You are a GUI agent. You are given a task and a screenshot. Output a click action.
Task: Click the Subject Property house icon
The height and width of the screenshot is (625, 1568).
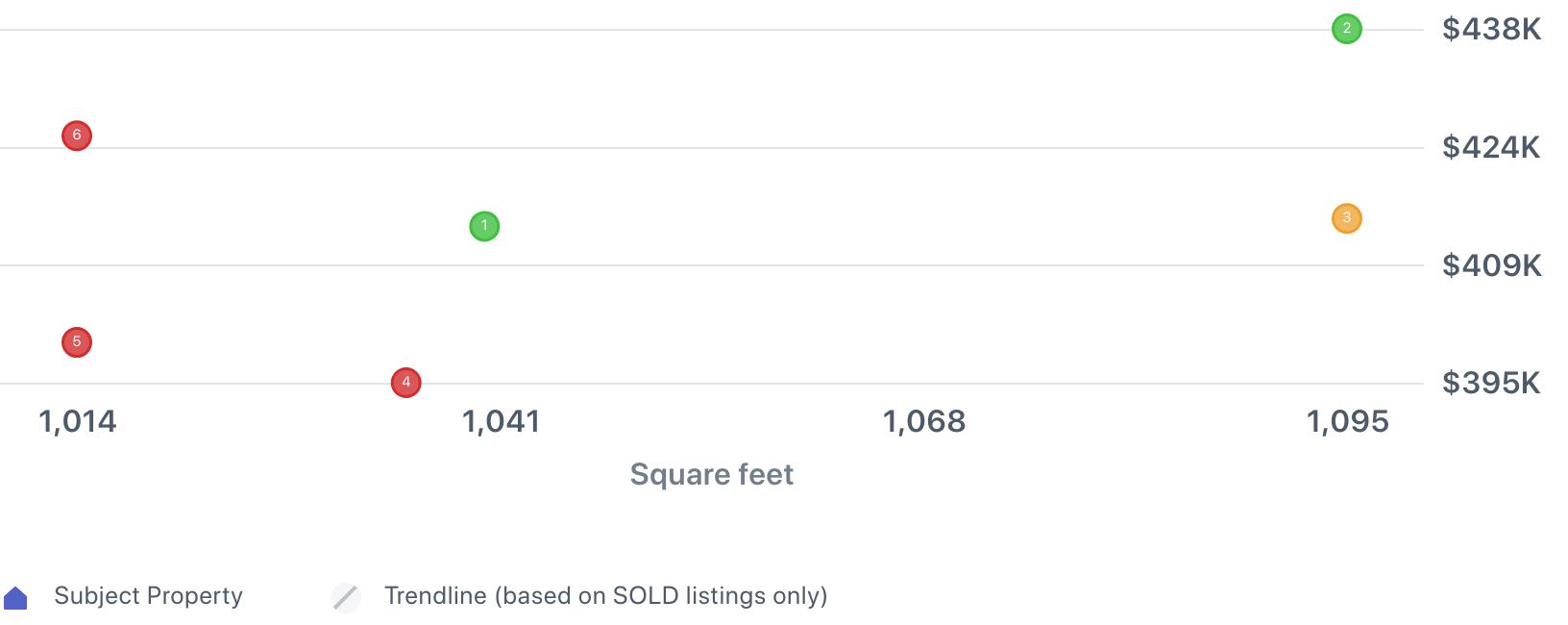[15, 598]
